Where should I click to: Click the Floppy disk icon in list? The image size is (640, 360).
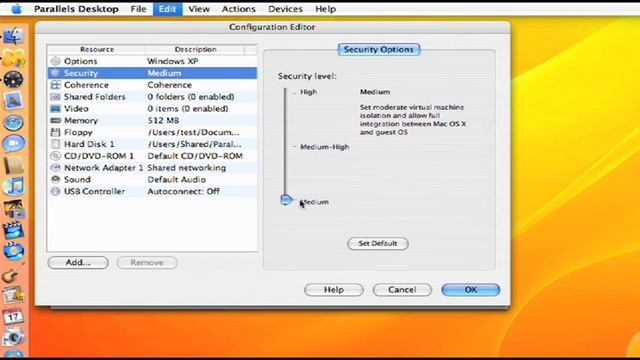tap(56, 132)
